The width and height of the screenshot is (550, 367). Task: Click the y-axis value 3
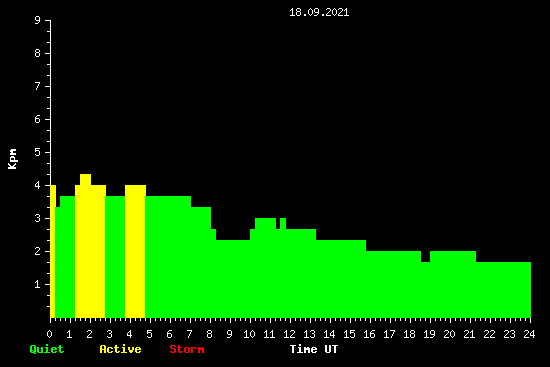click(x=38, y=218)
